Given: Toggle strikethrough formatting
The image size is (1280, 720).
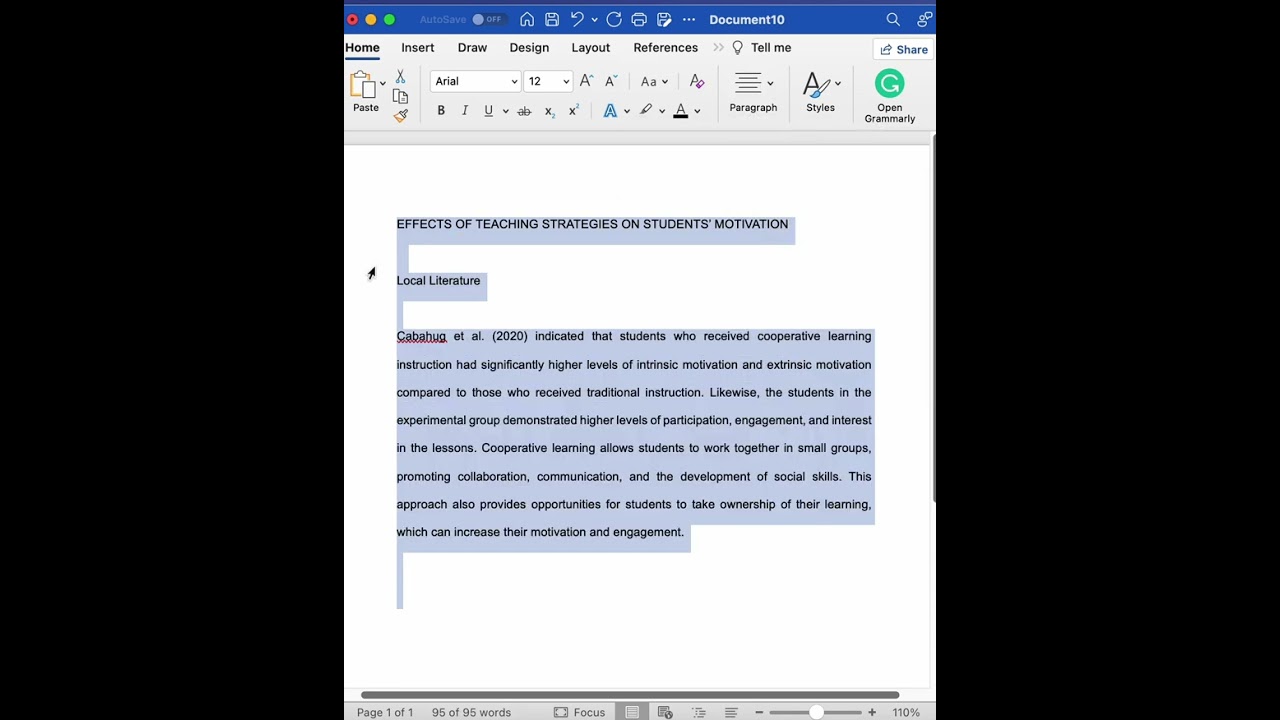Looking at the screenshot, I should point(524,111).
